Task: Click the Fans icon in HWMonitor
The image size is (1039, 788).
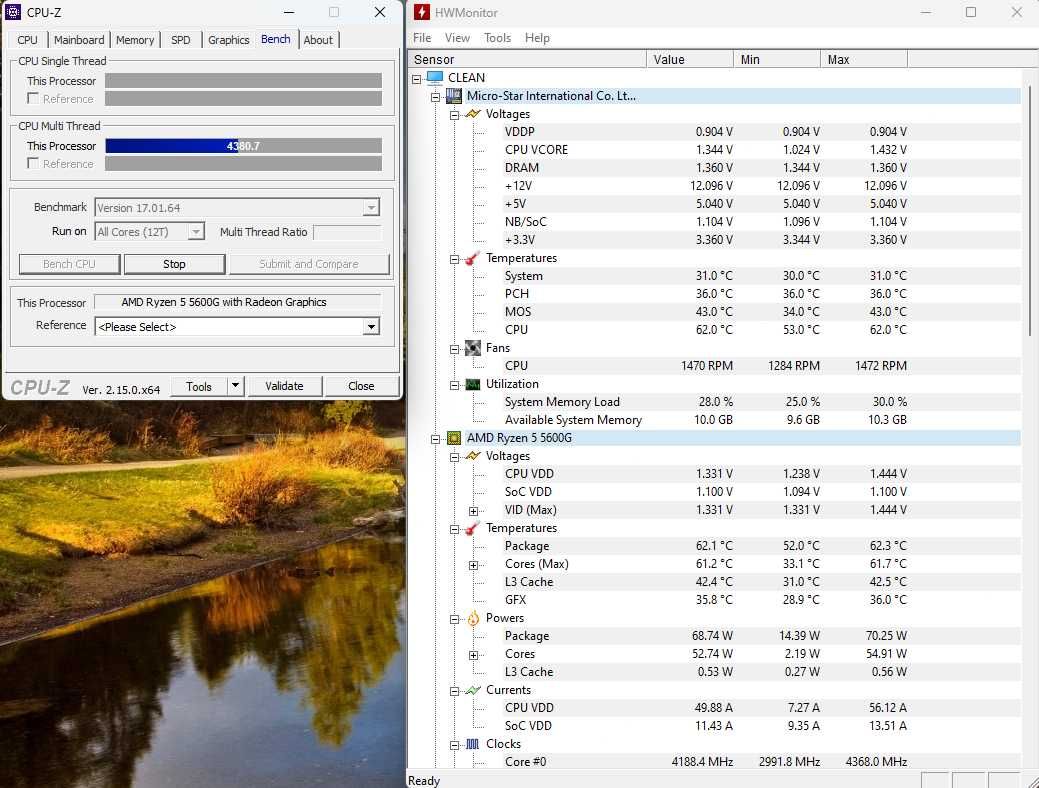Action: point(472,348)
